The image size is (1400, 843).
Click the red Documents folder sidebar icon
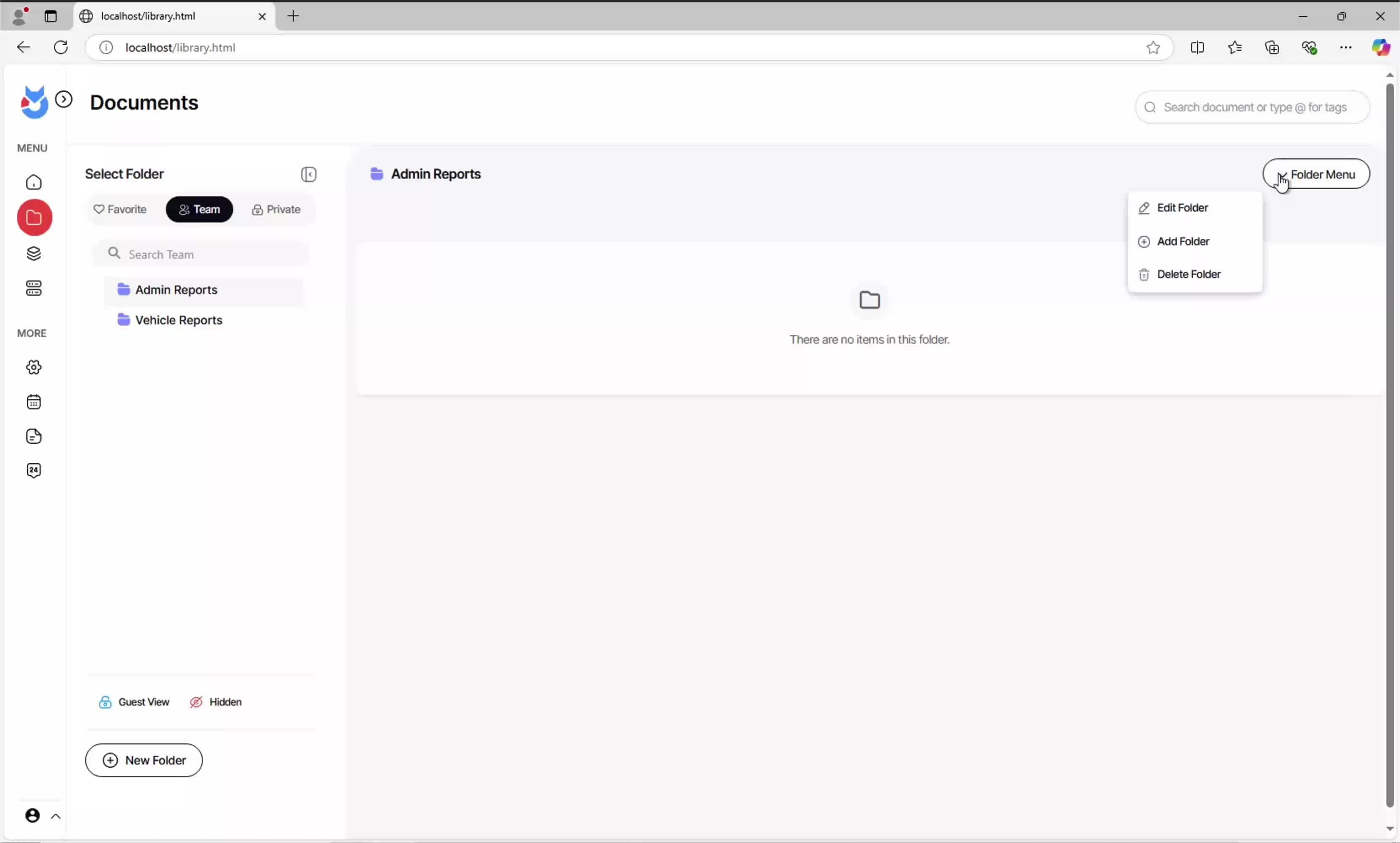(x=34, y=217)
